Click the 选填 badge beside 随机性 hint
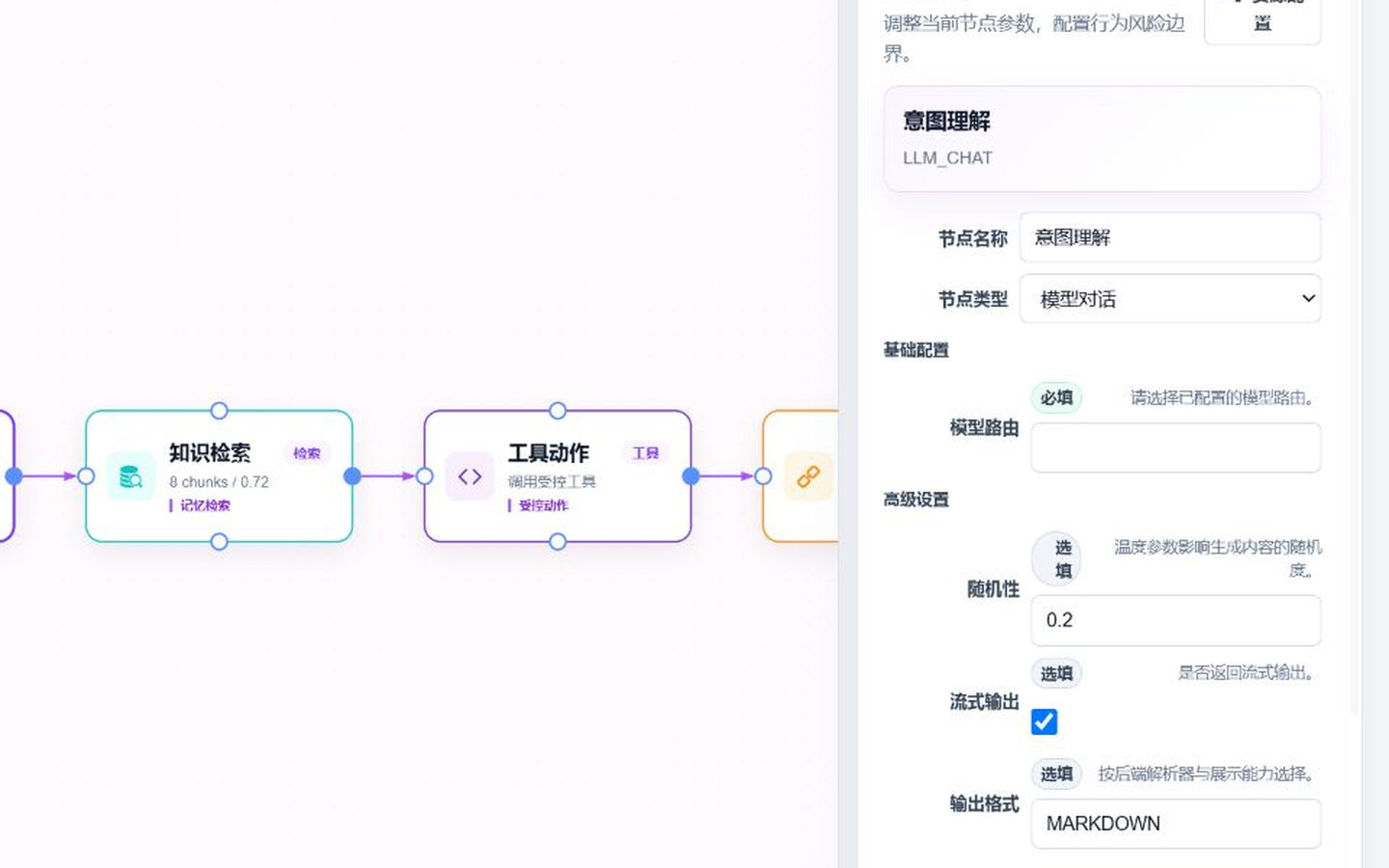 click(x=1056, y=558)
